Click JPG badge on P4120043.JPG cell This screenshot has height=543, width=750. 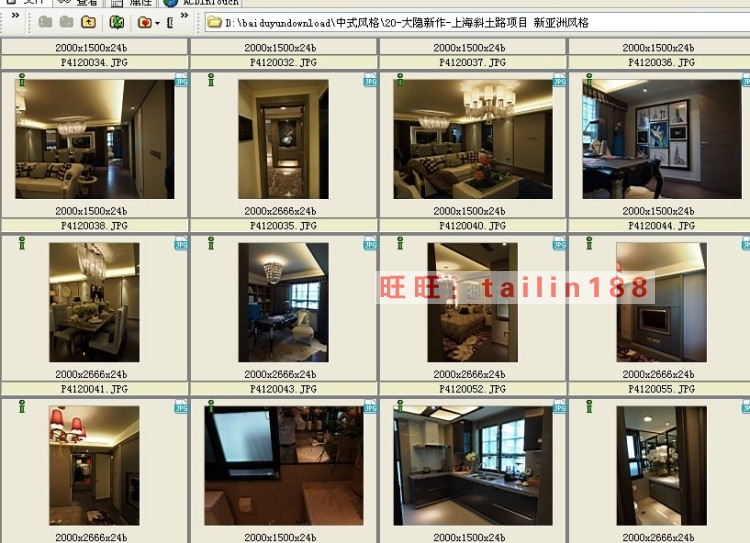coord(371,243)
